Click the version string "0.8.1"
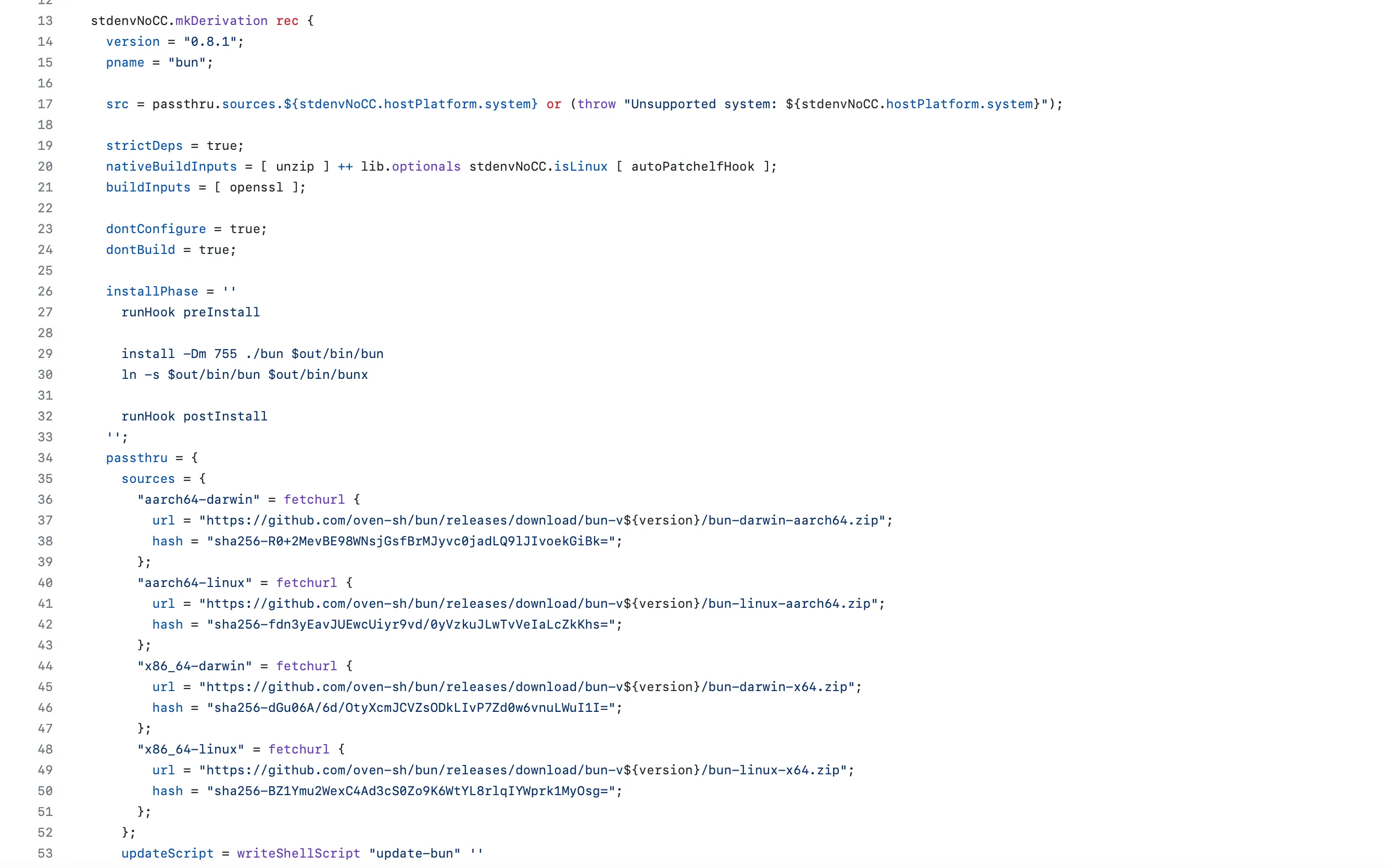This screenshot has width=1388, height=868. (x=210, y=41)
